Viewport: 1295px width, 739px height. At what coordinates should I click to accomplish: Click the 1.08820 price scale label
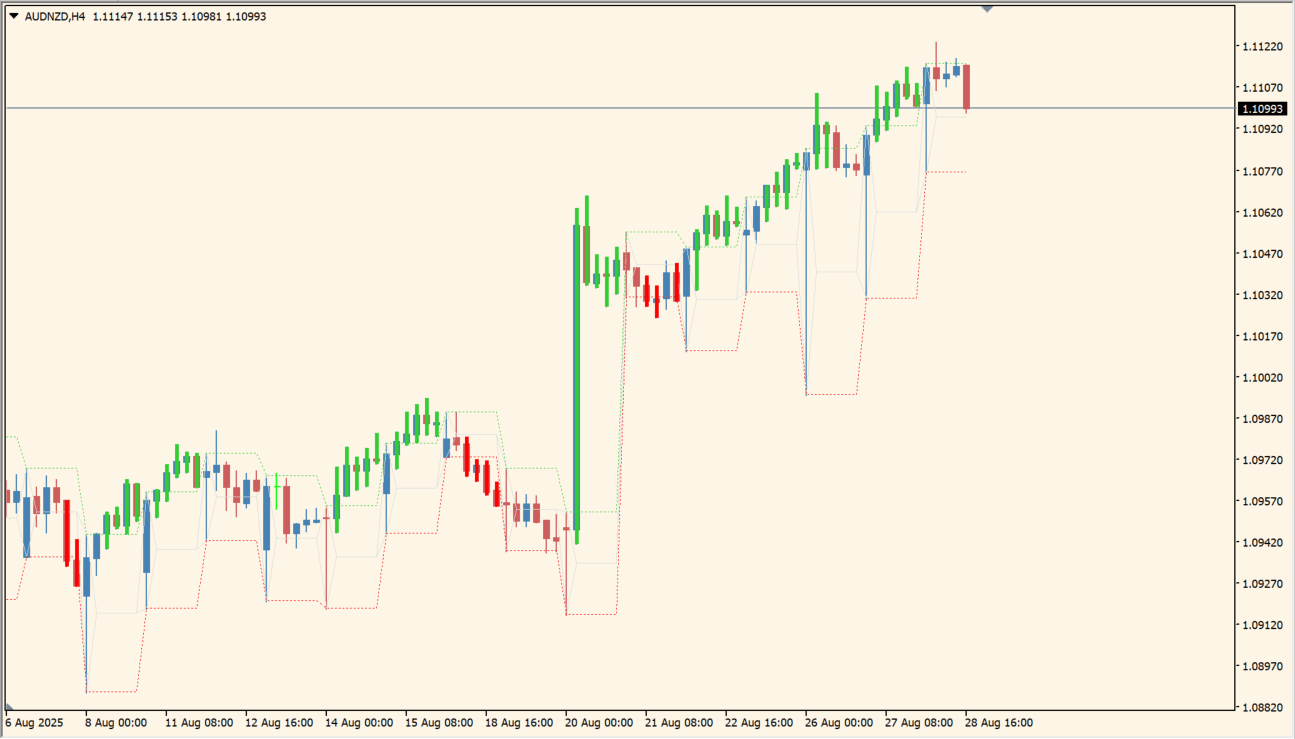click(x=1262, y=707)
